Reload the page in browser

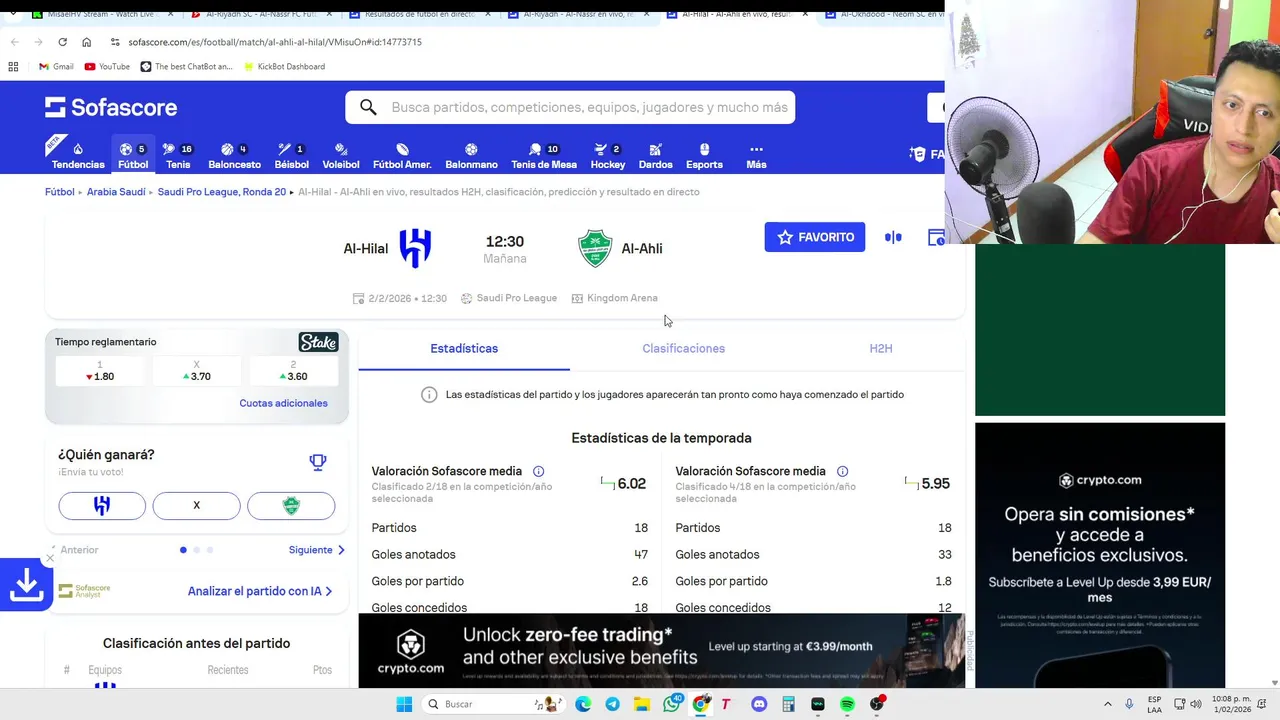coord(62,42)
